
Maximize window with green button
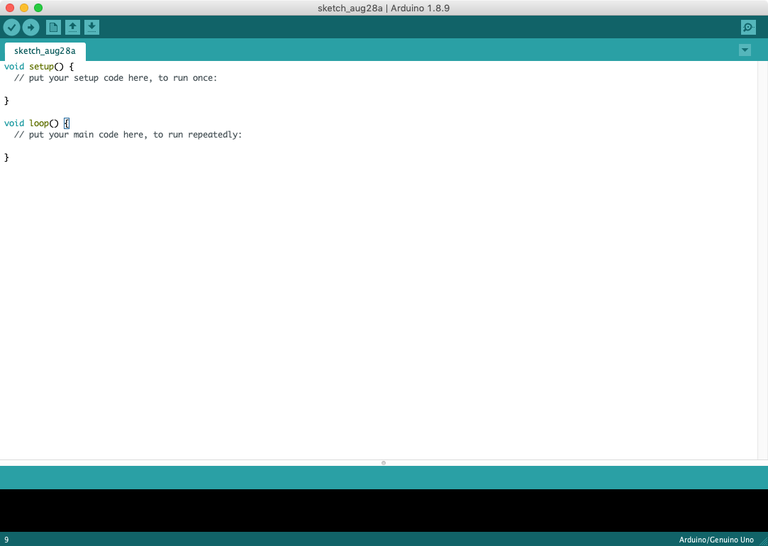(x=38, y=7)
